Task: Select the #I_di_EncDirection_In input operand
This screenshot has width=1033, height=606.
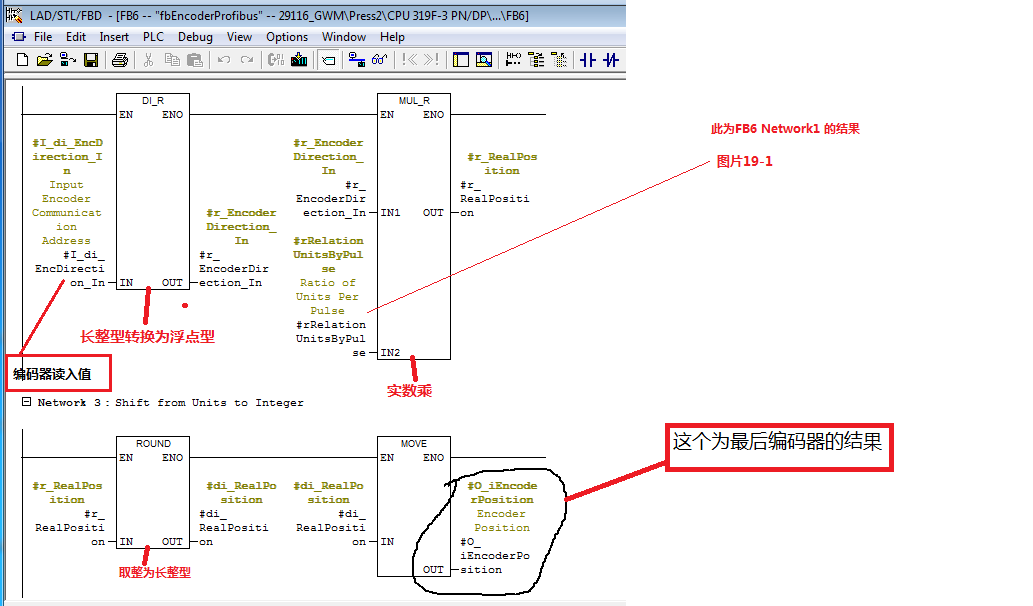Action: [70, 269]
